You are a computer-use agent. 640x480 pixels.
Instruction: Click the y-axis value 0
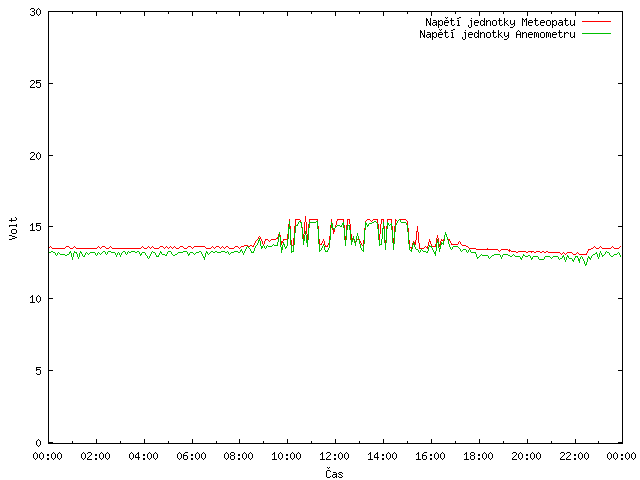point(38,443)
